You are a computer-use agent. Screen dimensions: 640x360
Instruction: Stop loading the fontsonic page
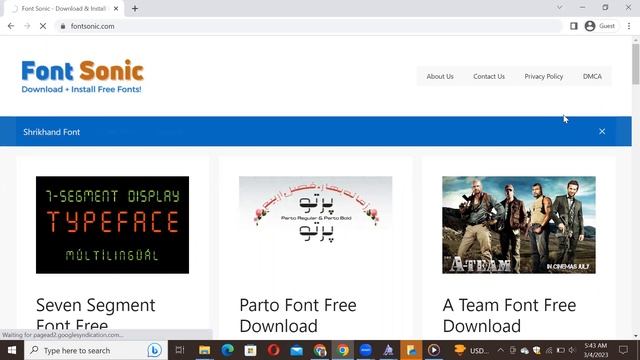[43, 26]
